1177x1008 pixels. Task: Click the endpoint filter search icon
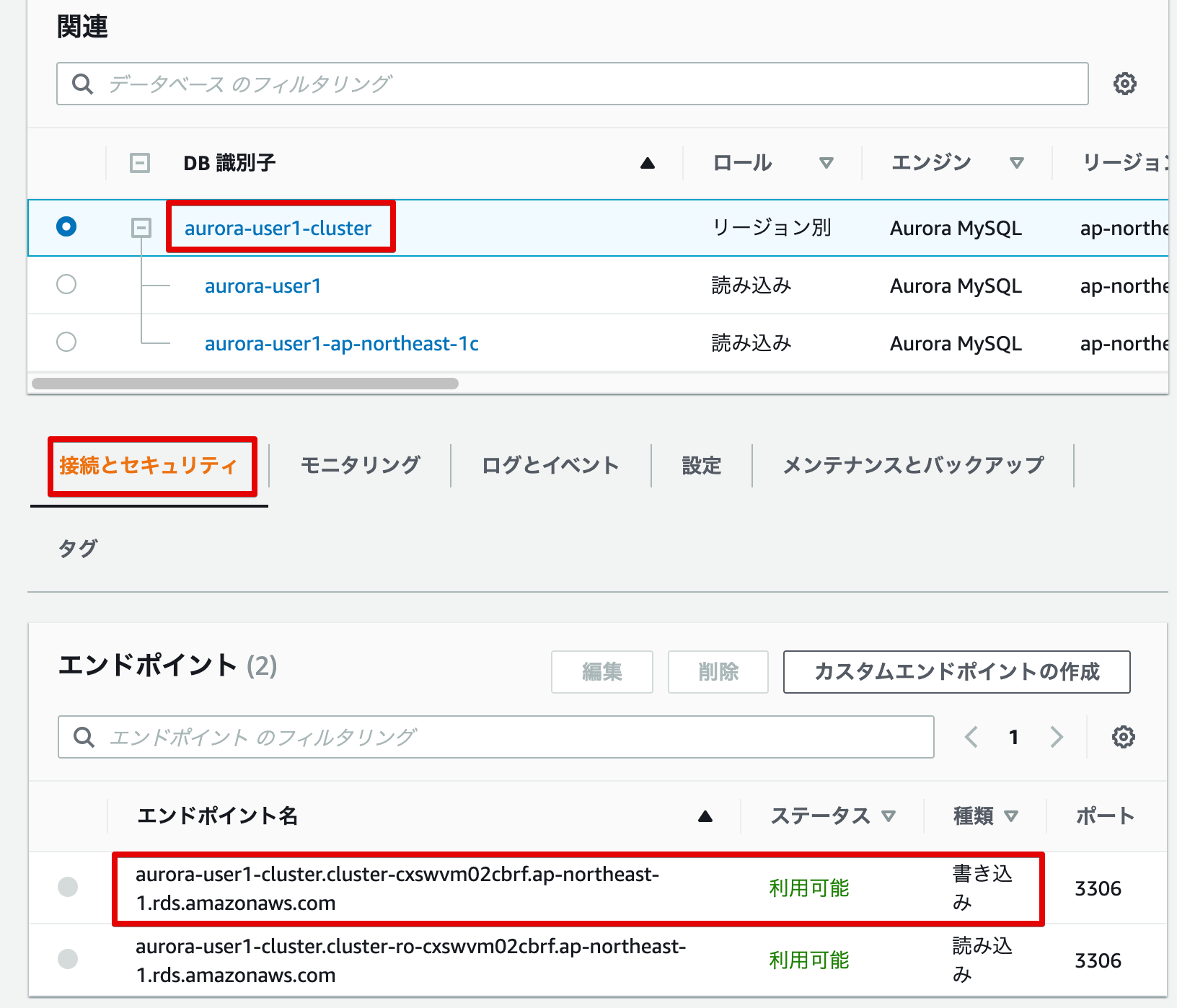coord(84,737)
